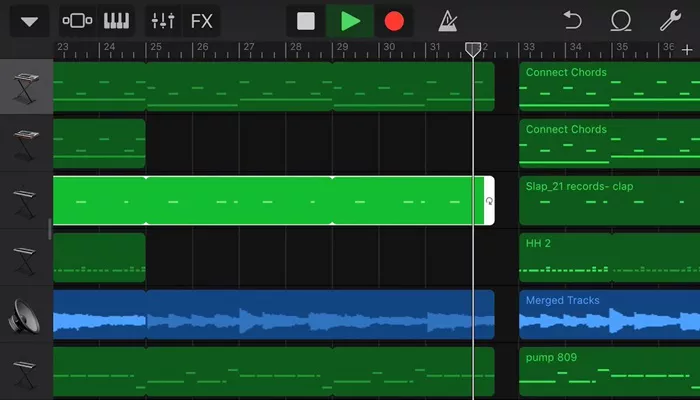Select bottom track region at bar 23
This screenshot has width=700, height=400.
click(99, 372)
